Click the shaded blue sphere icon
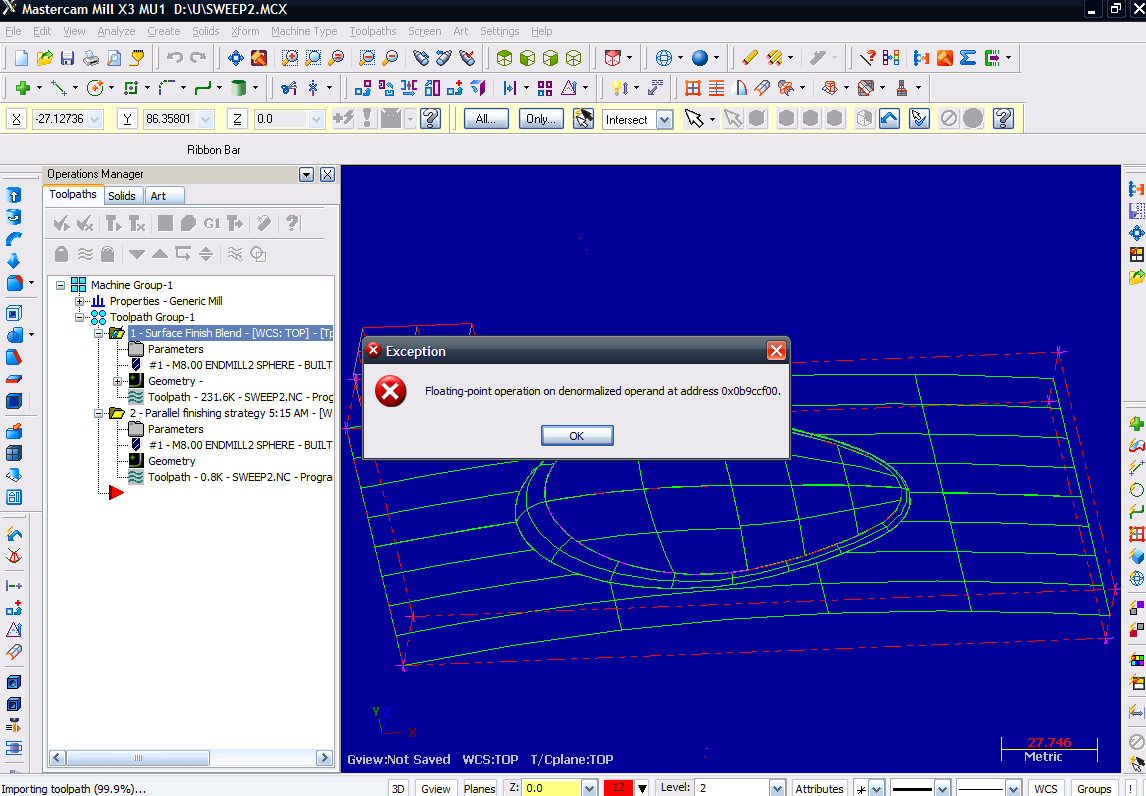This screenshot has width=1146, height=796. point(699,58)
